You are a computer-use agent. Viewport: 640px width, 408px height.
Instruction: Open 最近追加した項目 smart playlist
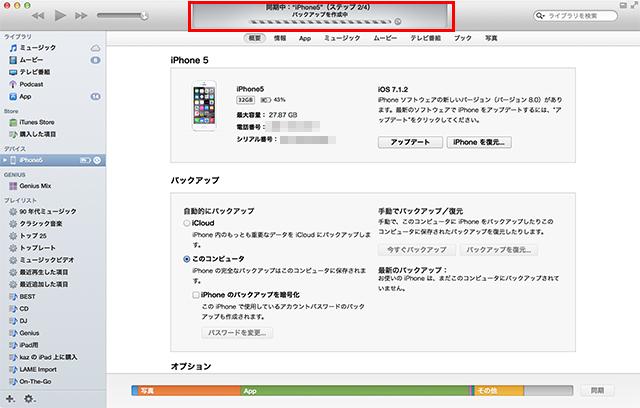click(39, 284)
